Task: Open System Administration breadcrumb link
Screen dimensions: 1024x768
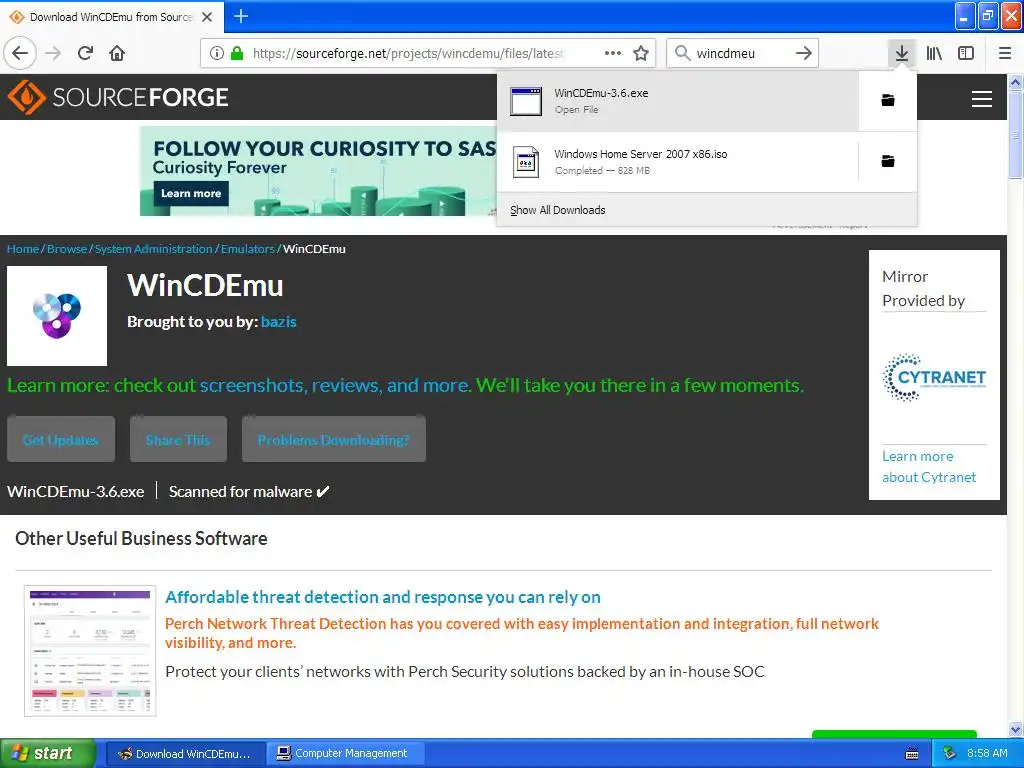Action: (153, 249)
